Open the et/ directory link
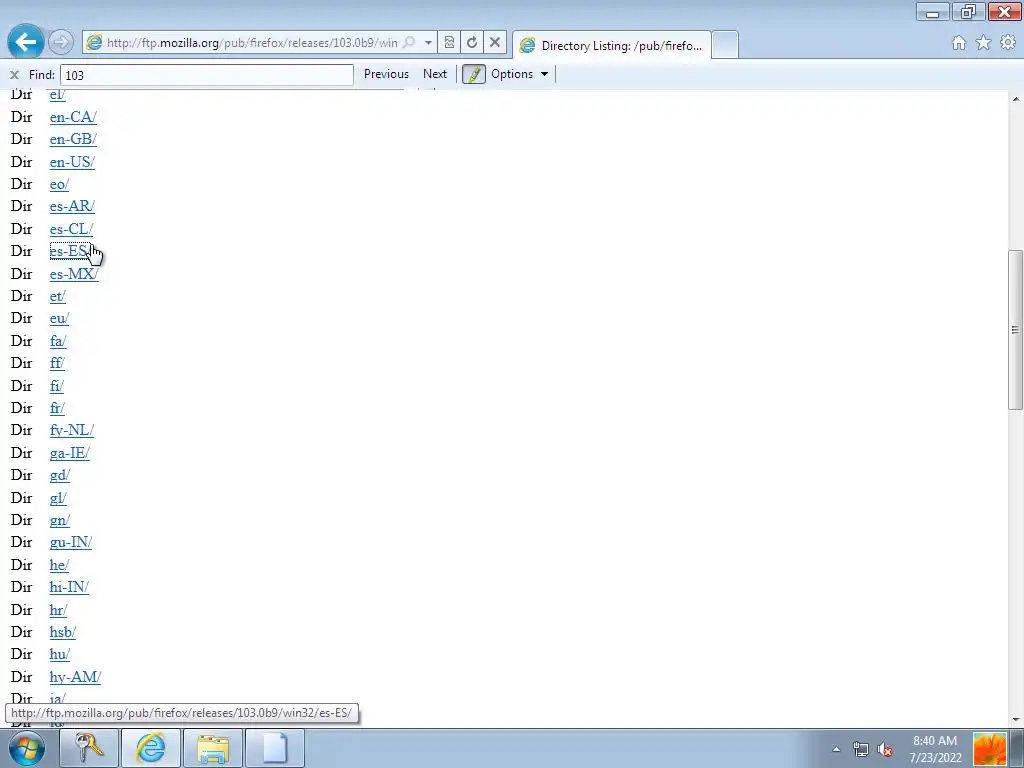The width and height of the screenshot is (1024, 768). (x=57, y=296)
